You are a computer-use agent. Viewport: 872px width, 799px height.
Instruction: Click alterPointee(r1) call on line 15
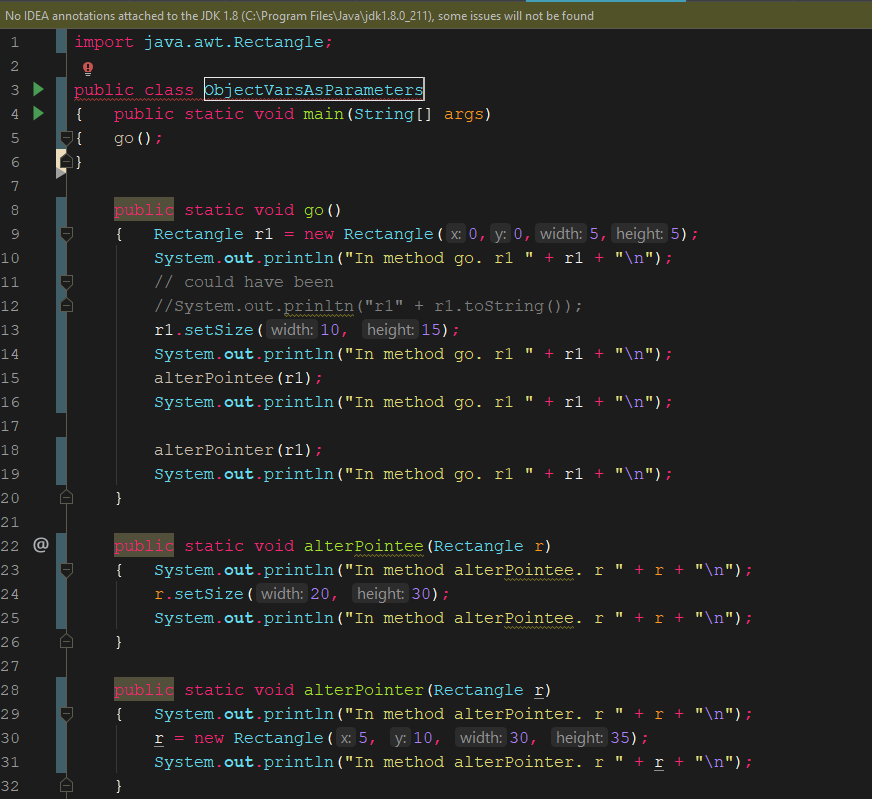coord(238,378)
